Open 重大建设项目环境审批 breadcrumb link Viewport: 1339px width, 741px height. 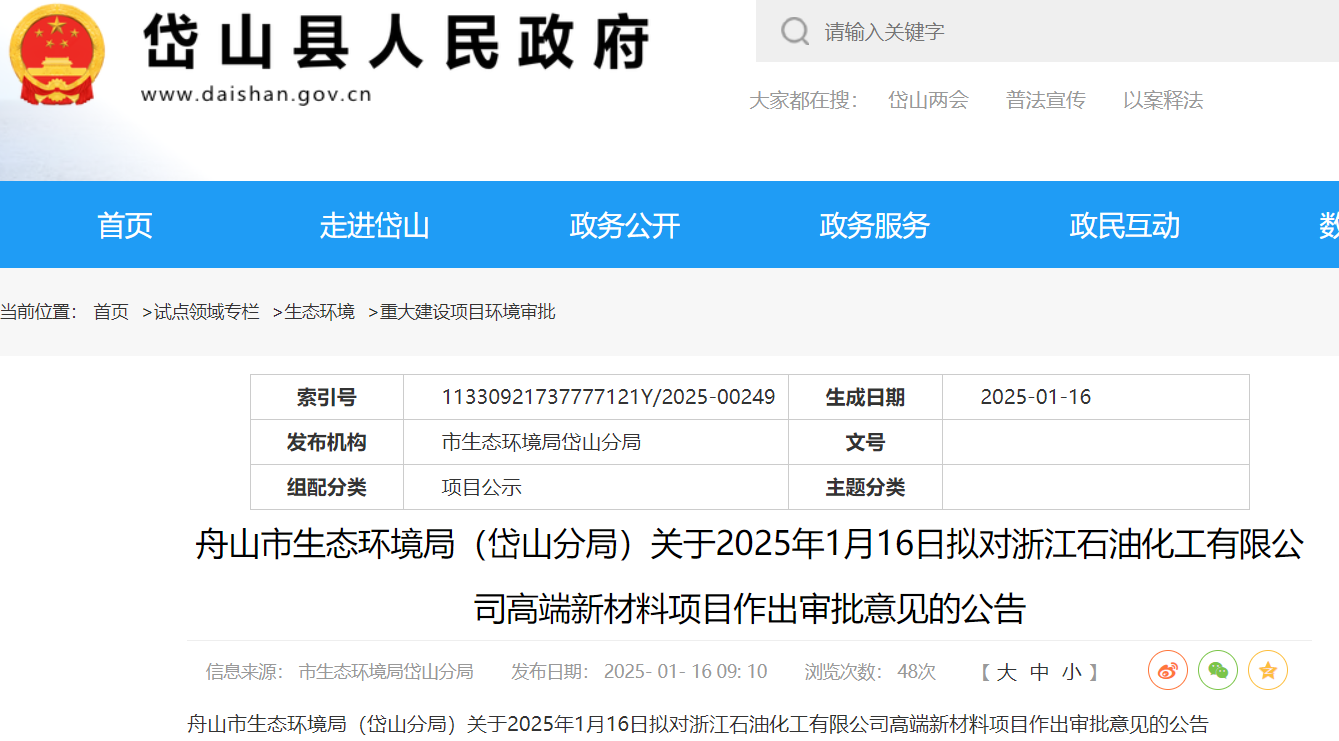(468, 312)
